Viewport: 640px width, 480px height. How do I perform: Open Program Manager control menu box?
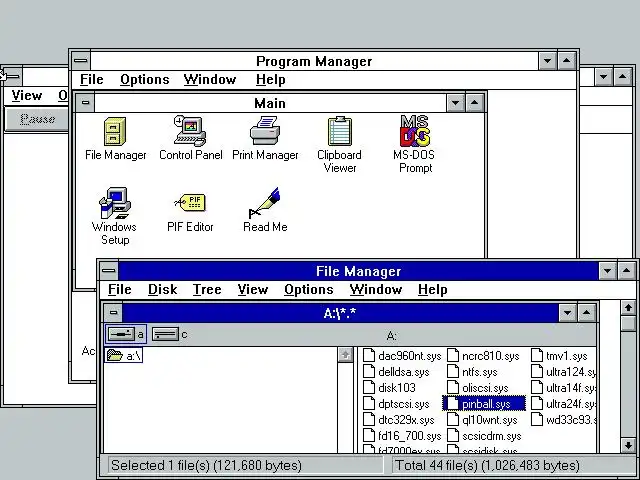(80, 61)
